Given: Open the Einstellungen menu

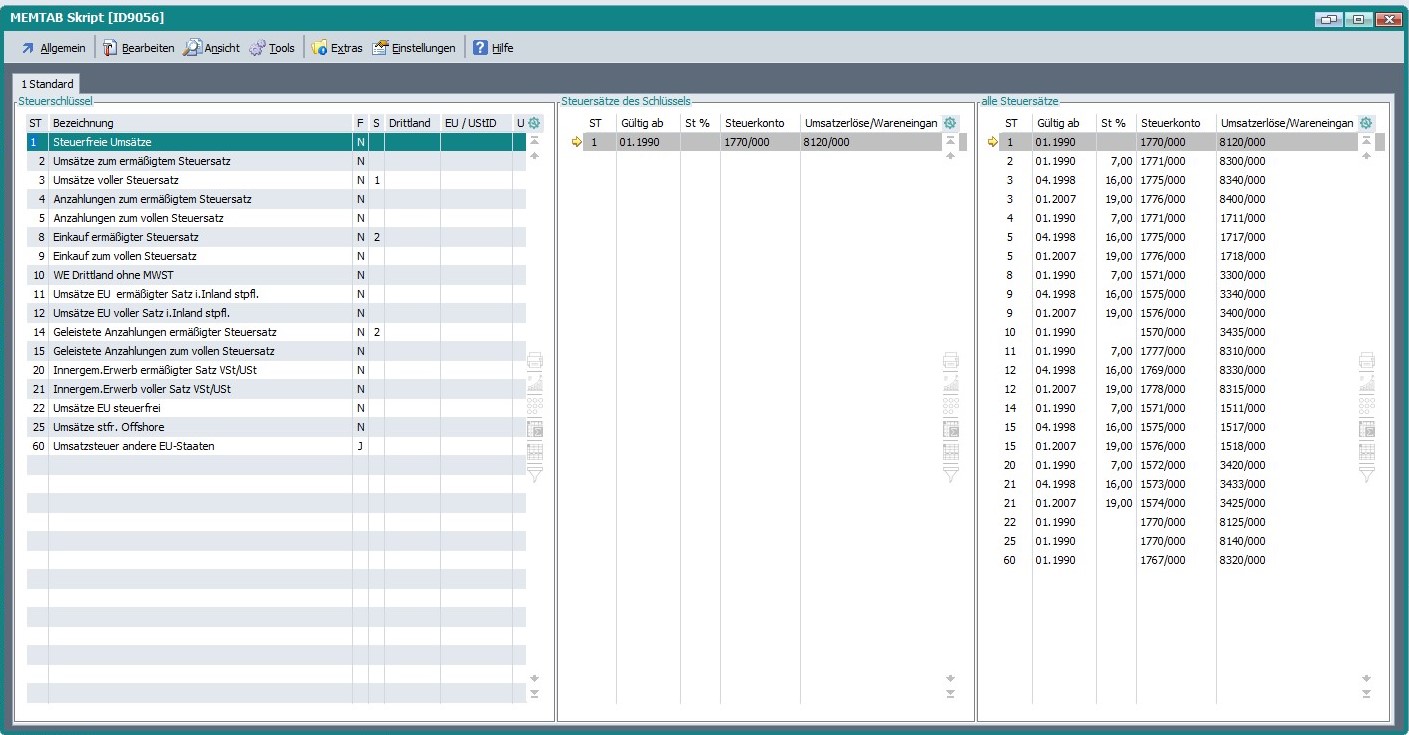Looking at the screenshot, I should (414, 48).
